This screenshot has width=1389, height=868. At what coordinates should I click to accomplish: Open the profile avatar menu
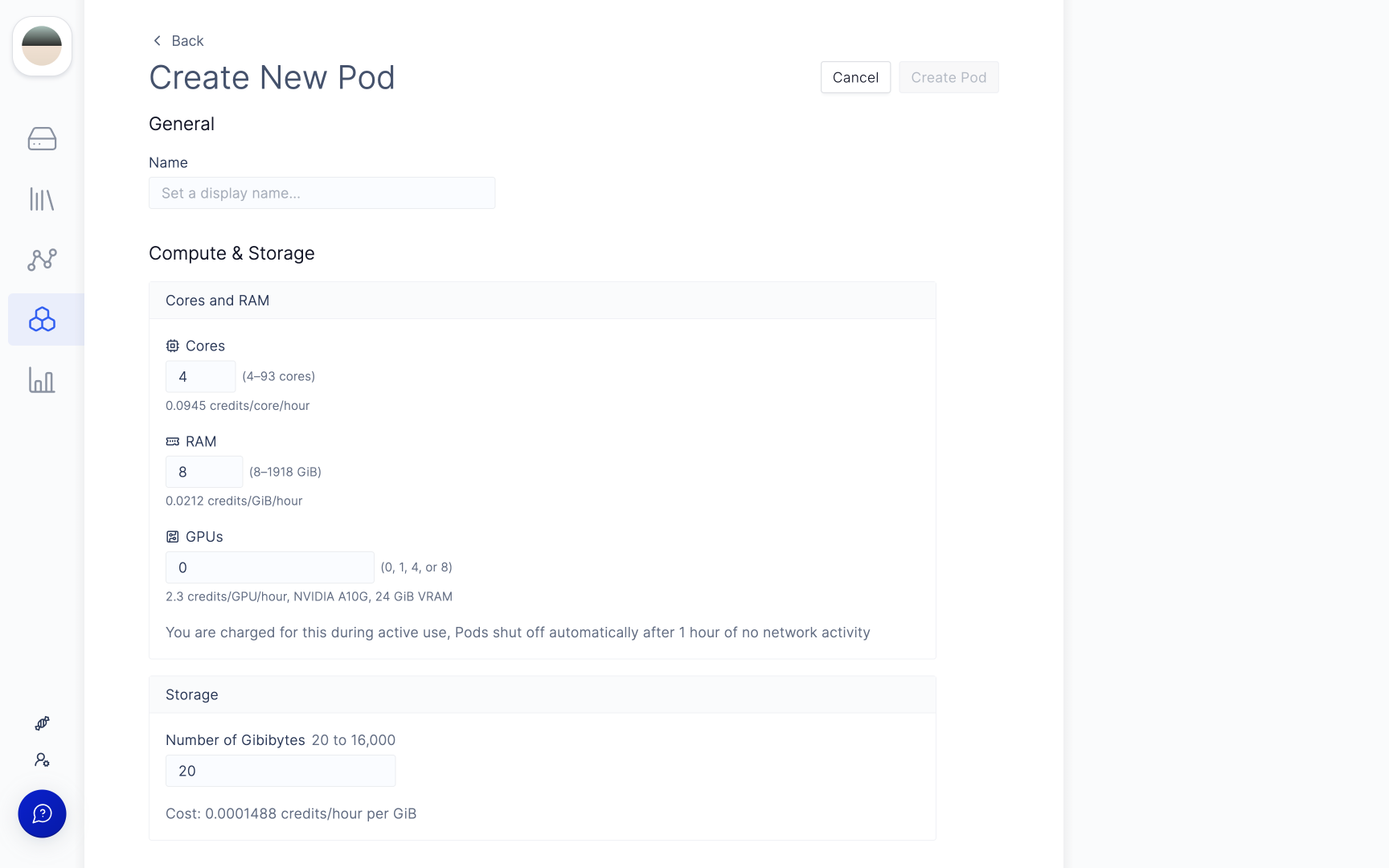tap(42, 47)
